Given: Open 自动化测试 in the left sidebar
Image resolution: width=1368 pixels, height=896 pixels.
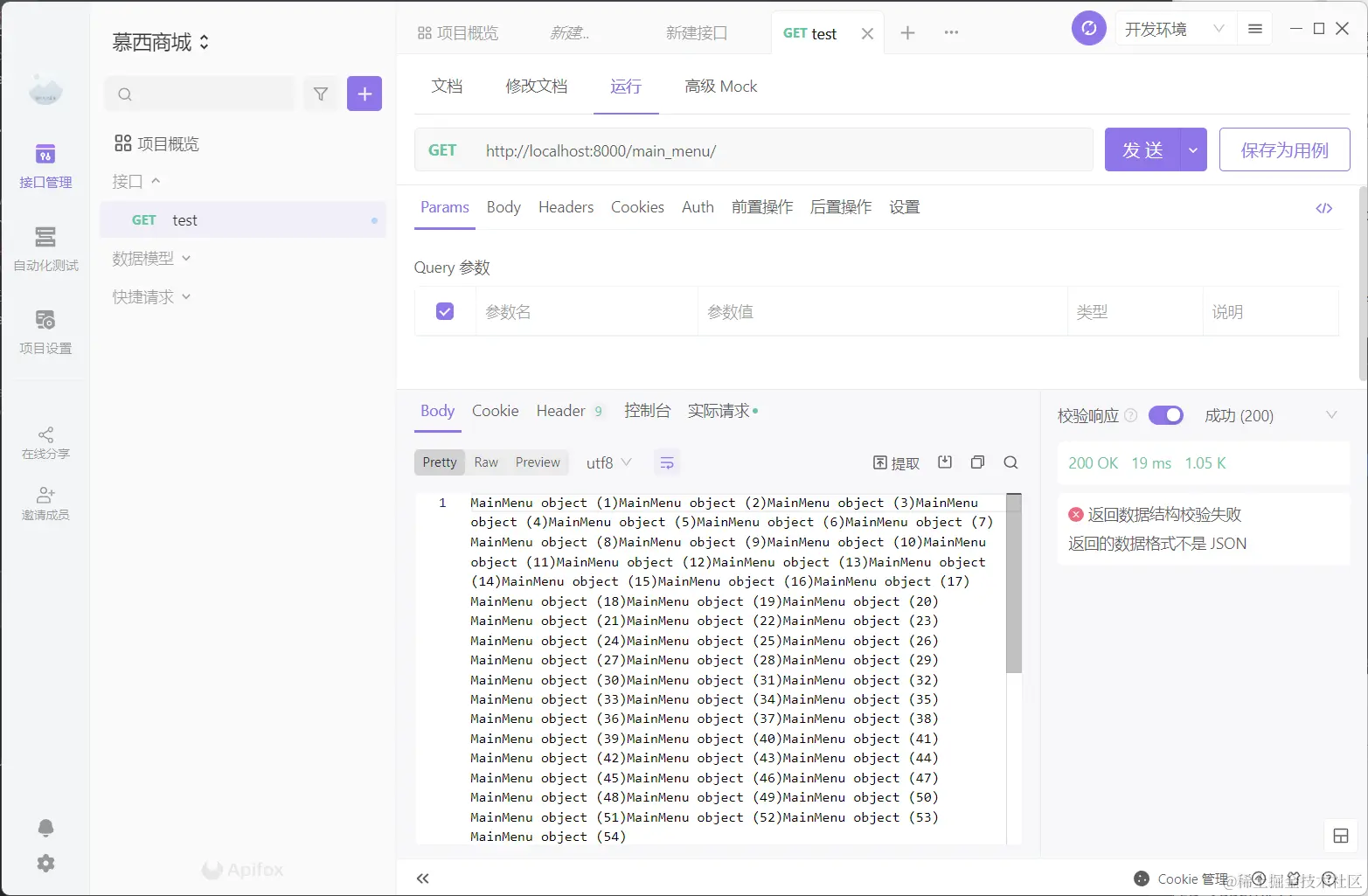Looking at the screenshot, I should click(x=45, y=249).
